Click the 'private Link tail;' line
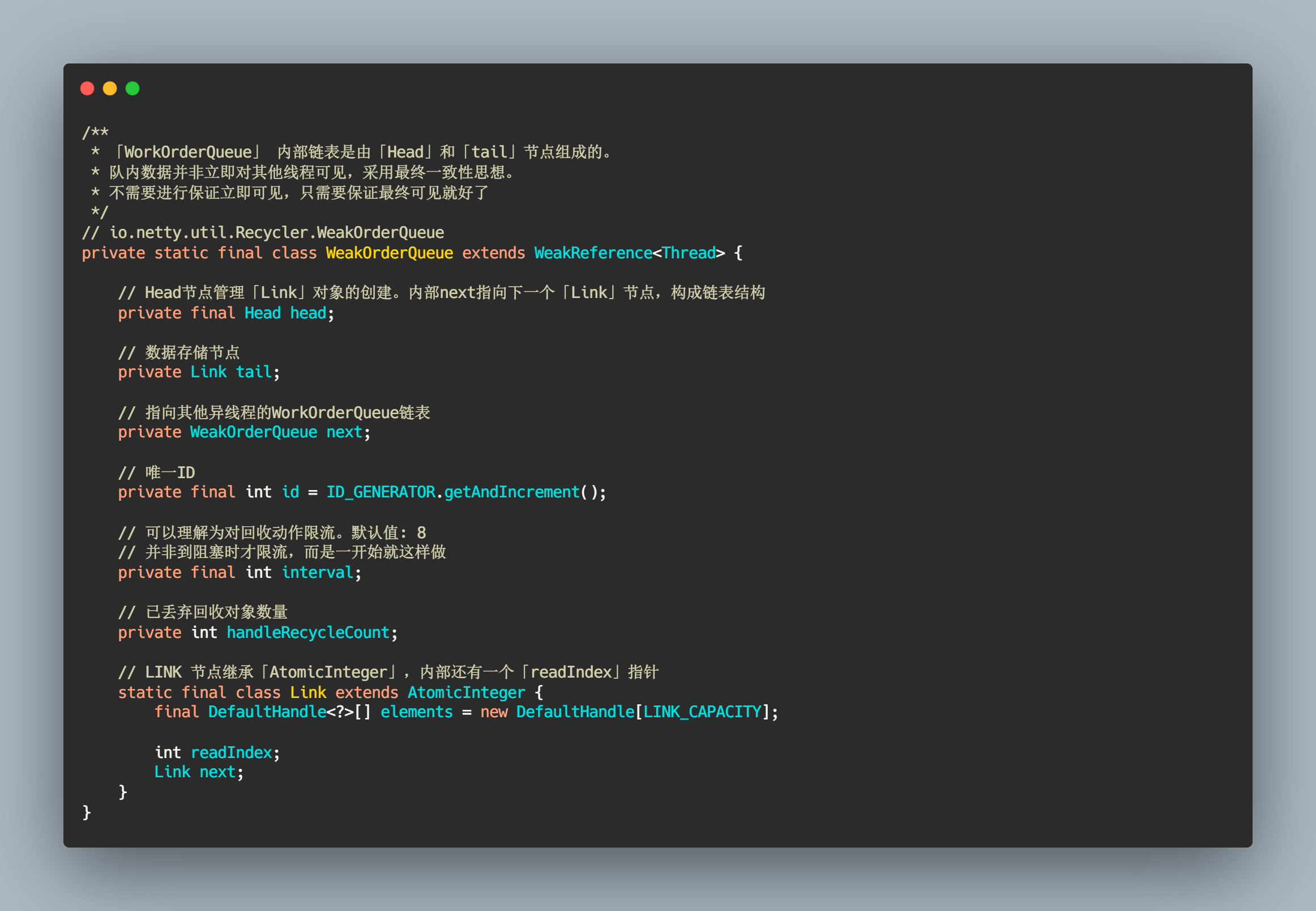This screenshot has height=911, width=1316. click(x=199, y=372)
